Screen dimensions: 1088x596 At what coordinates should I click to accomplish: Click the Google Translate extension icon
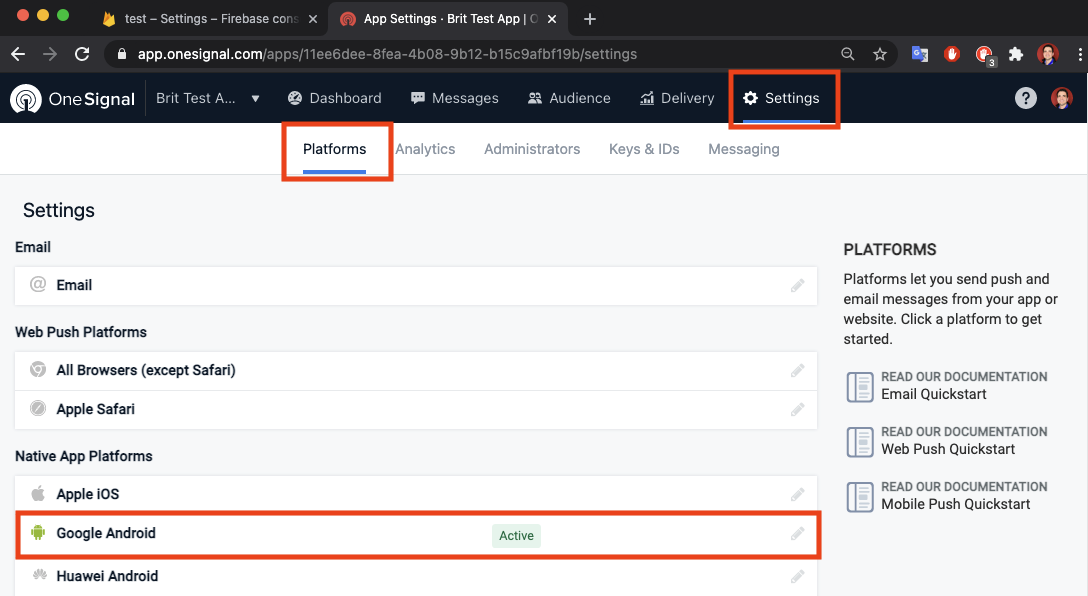920,54
